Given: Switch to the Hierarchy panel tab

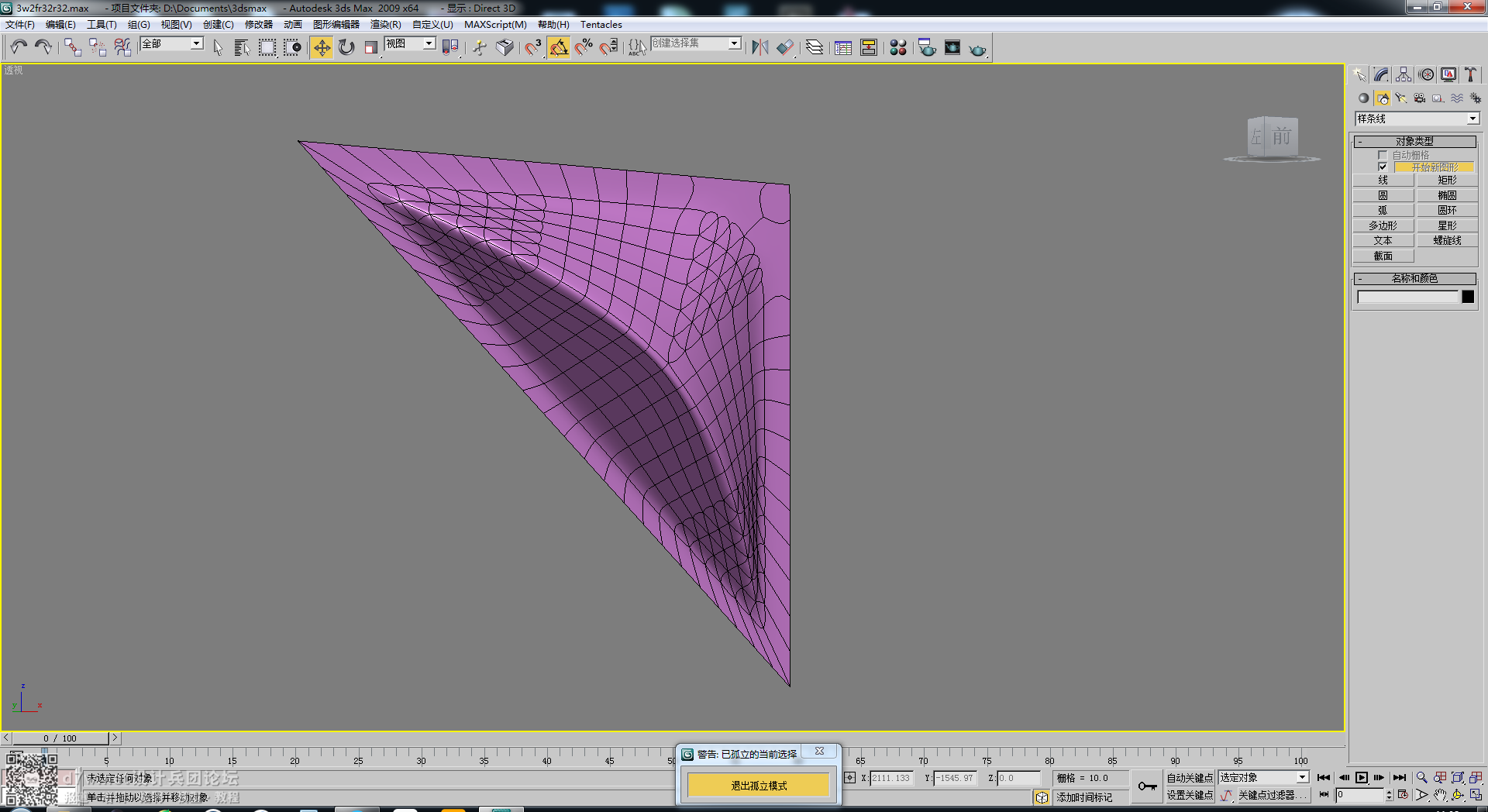Looking at the screenshot, I should point(1404,74).
